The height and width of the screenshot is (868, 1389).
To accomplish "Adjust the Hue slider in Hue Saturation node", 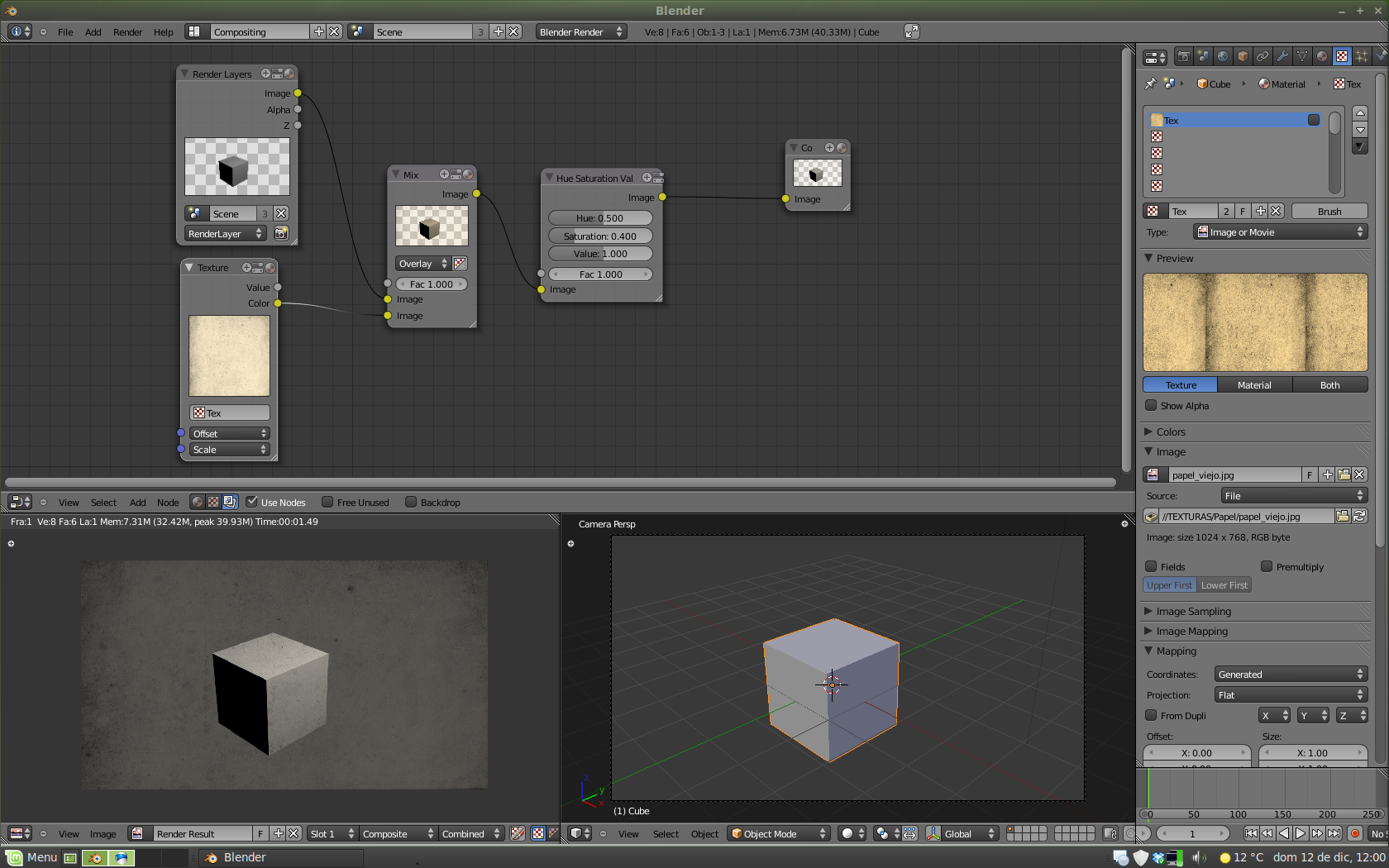I will click(600, 217).
